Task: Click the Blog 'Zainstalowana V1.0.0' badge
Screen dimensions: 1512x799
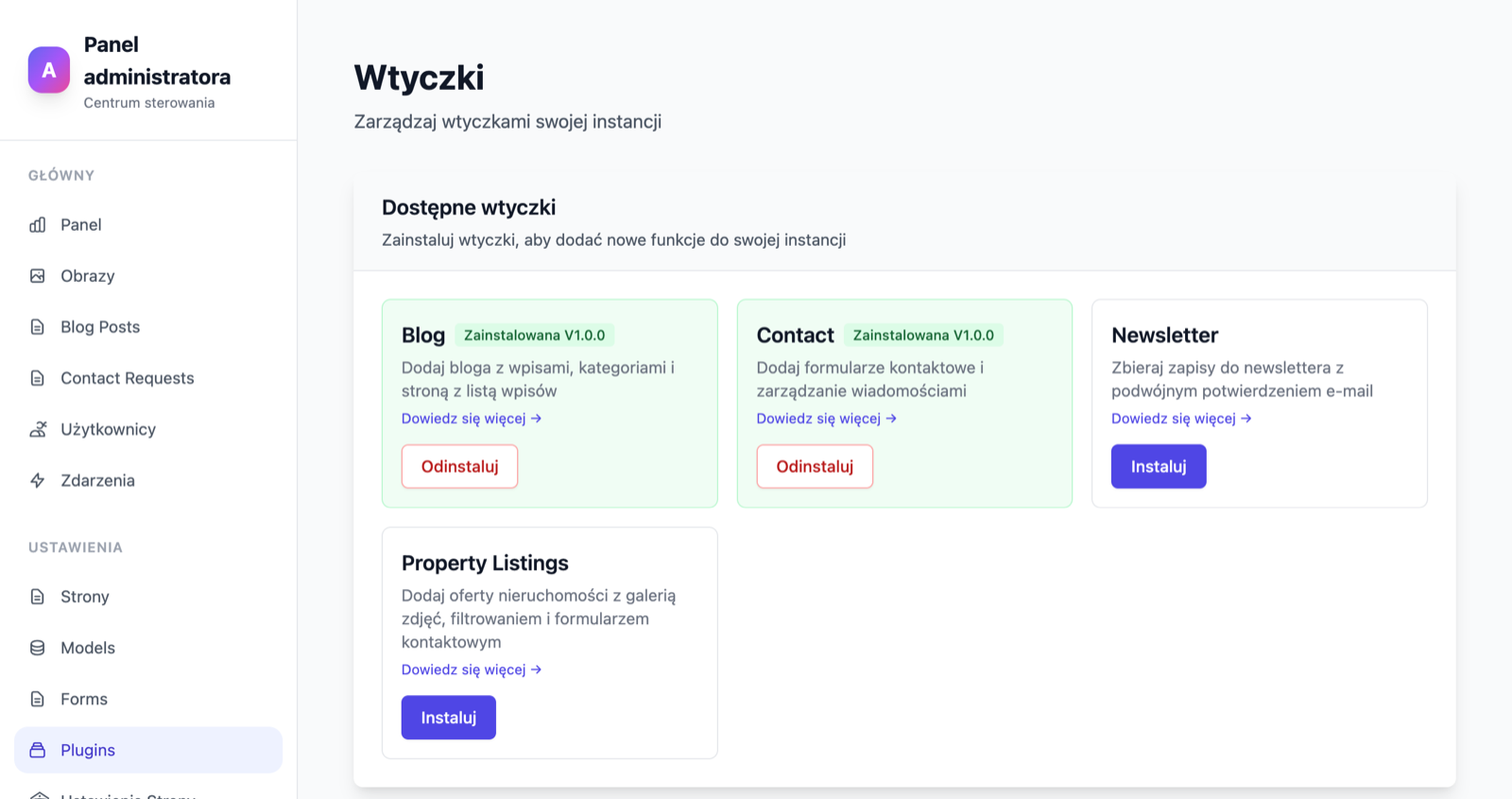Action: point(535,336)
